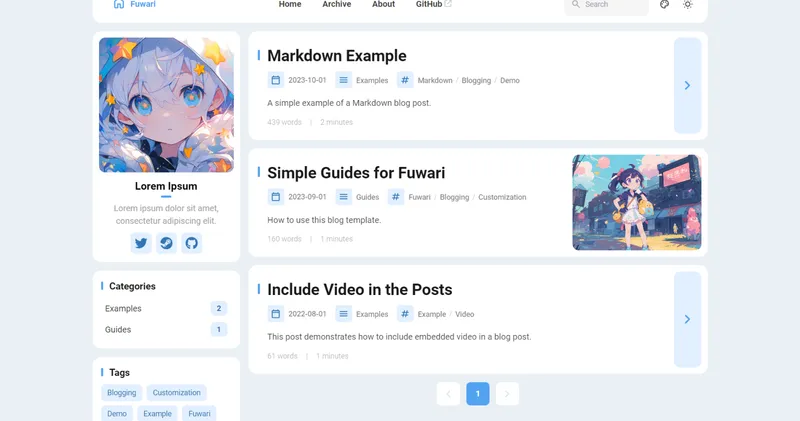Toggle light/dark mode sun icon
This screenshot has width=800, height=421.
(687, 5)
